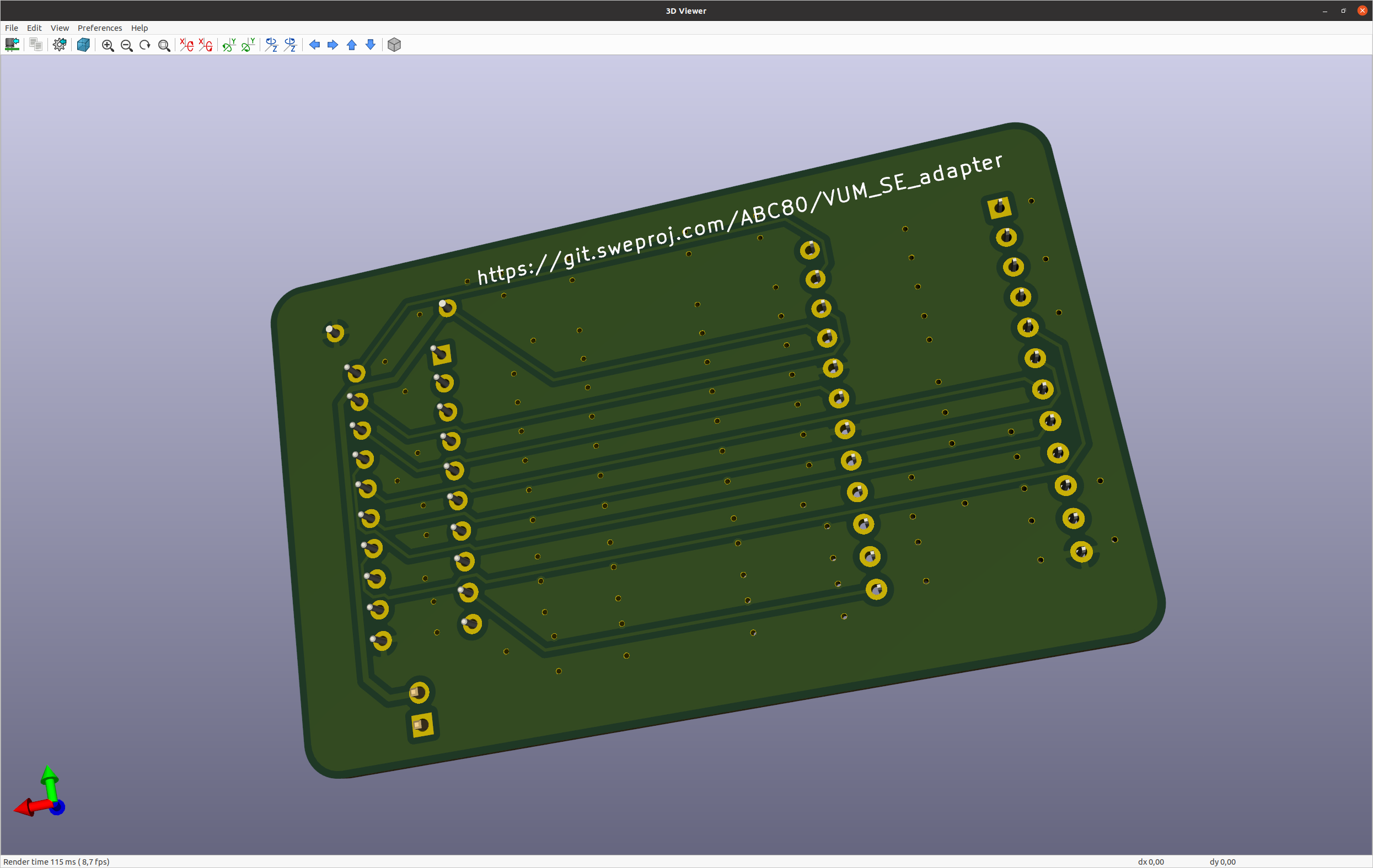Toggle the raytracing render cube icon
The width and height of the screenshot is (1373, 868).
point(83,45)
